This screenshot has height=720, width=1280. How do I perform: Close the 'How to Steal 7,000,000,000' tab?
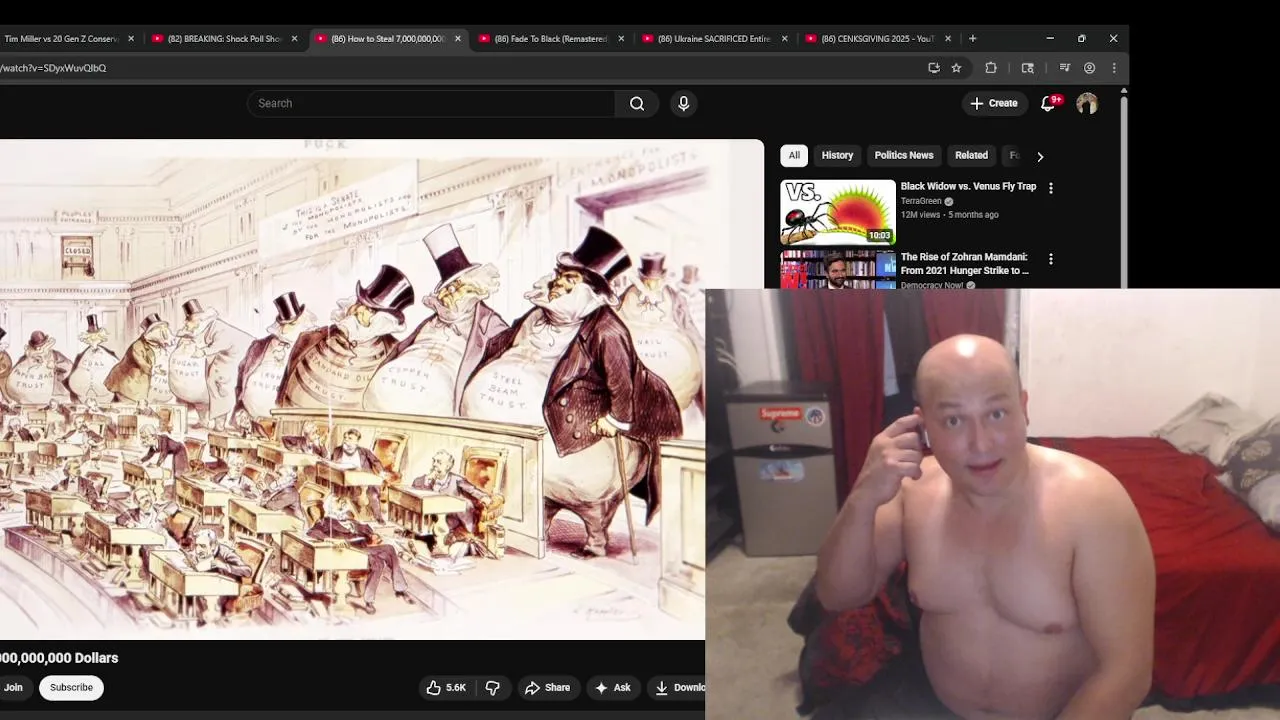(x=458, y=39)
